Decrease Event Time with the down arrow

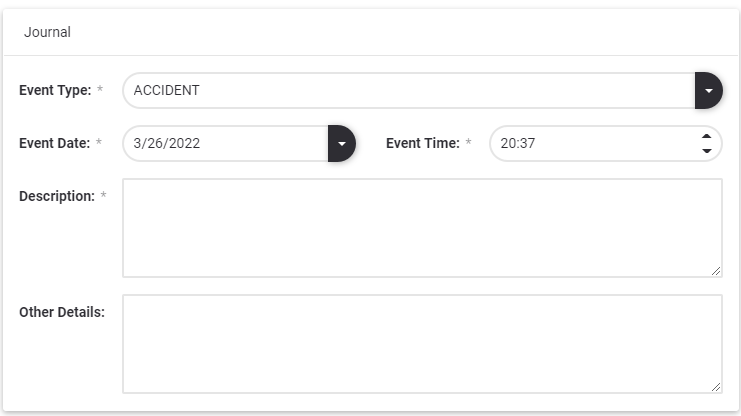[x=707, y=151]
